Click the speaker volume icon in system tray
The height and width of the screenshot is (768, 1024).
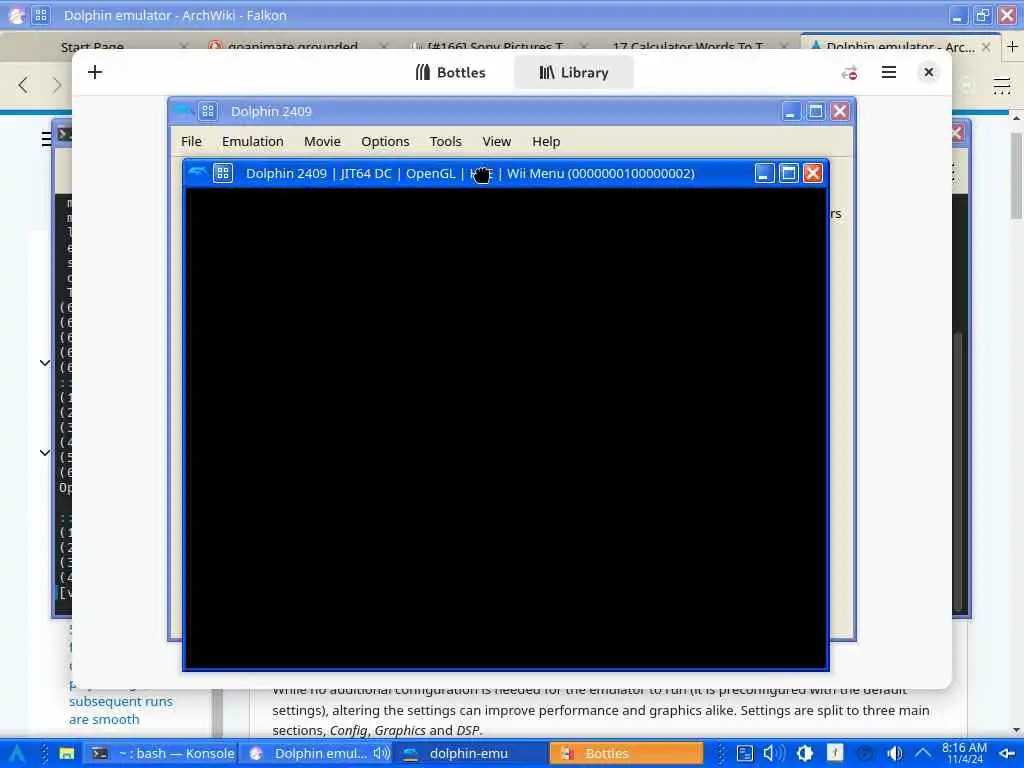coord(773,753)
